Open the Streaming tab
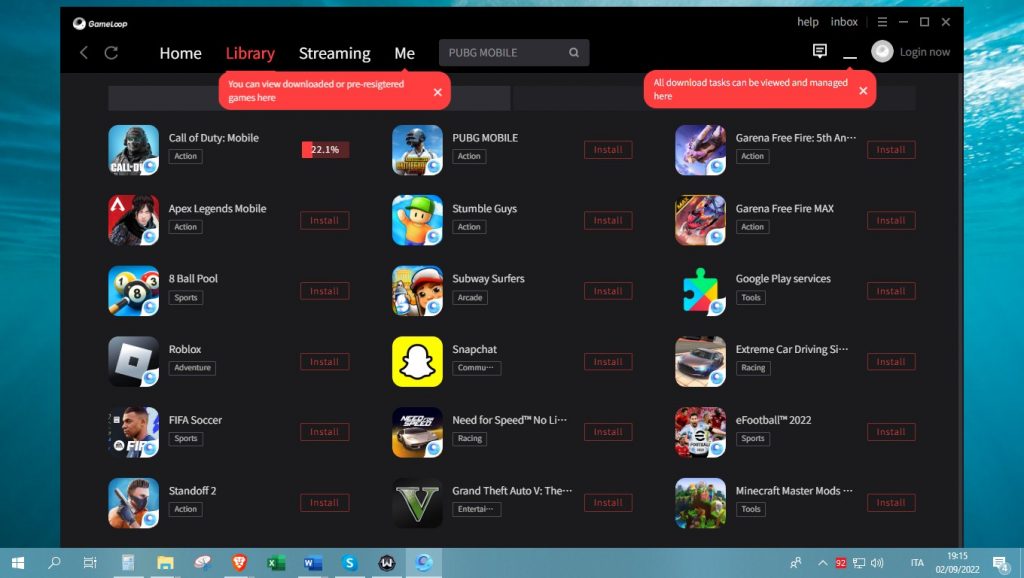 click(x=334, y=54)
